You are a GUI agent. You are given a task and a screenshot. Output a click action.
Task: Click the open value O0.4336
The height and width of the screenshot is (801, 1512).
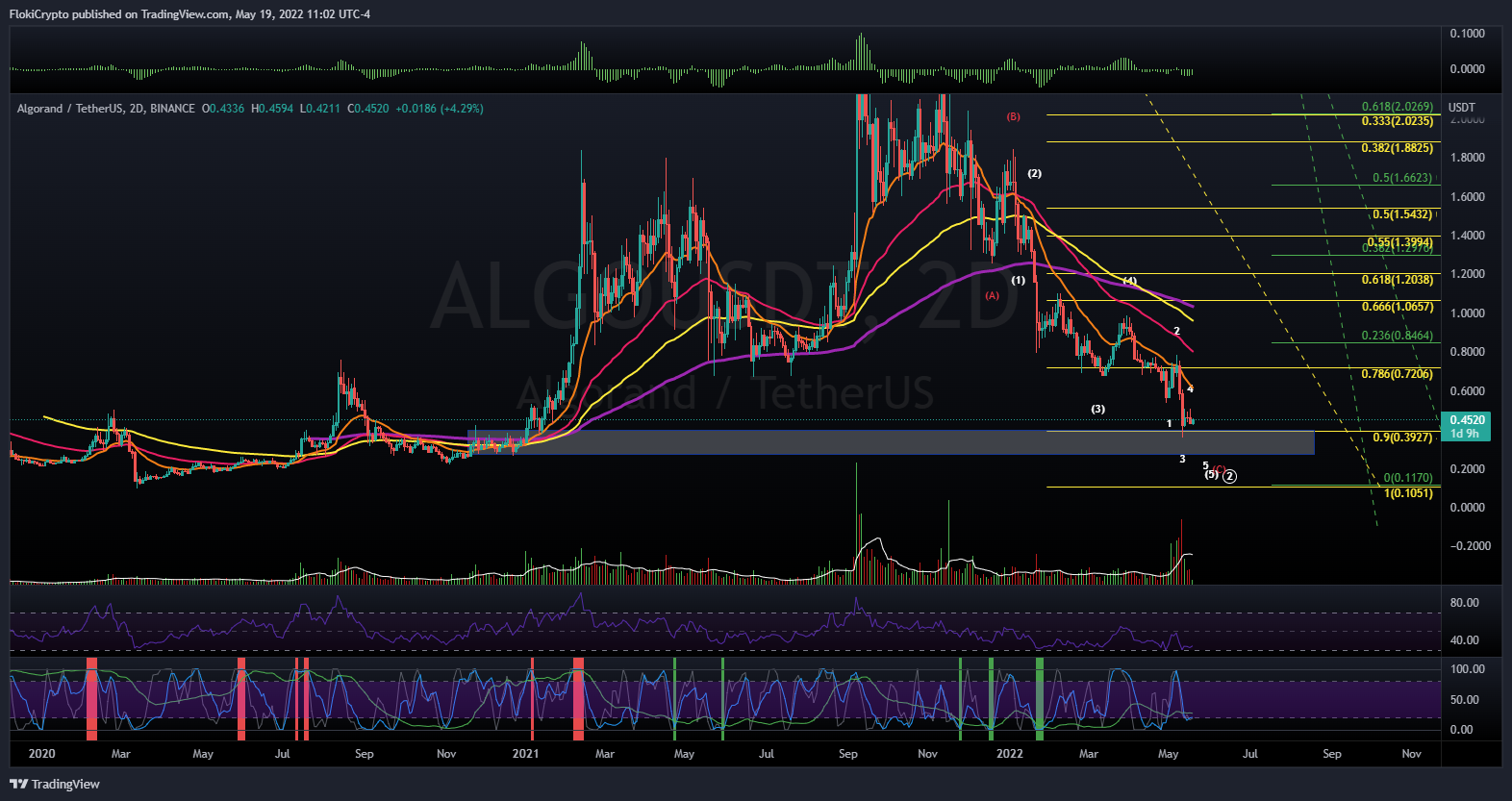[x=223, y=109]
